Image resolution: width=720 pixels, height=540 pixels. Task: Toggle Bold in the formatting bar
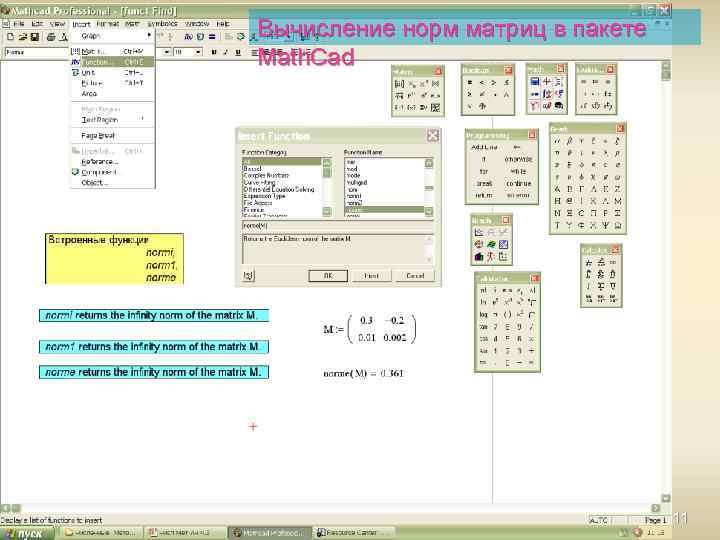(214, 52)
